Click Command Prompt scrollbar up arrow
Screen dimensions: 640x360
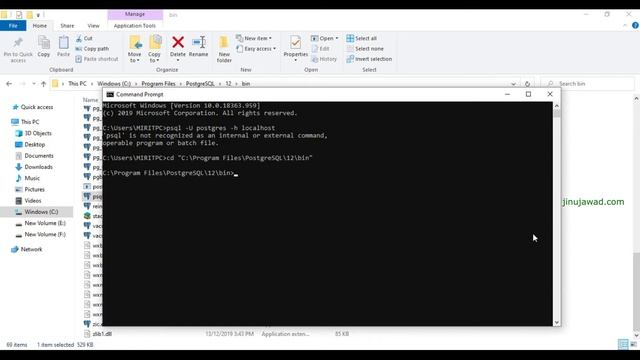click(x=557, y=106)
